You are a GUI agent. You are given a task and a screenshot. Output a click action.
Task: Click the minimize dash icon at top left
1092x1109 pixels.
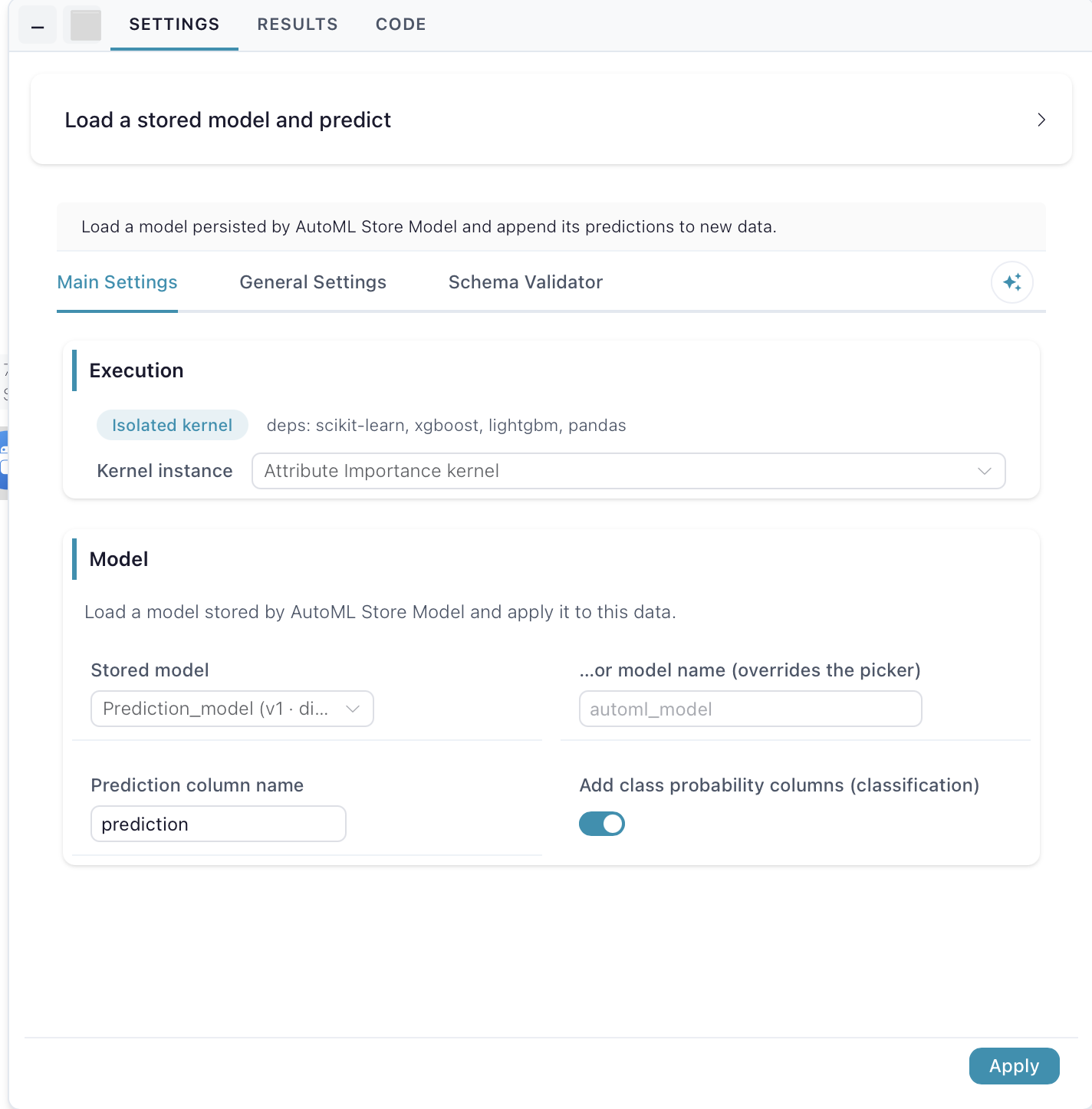click(x=38, y=26)
